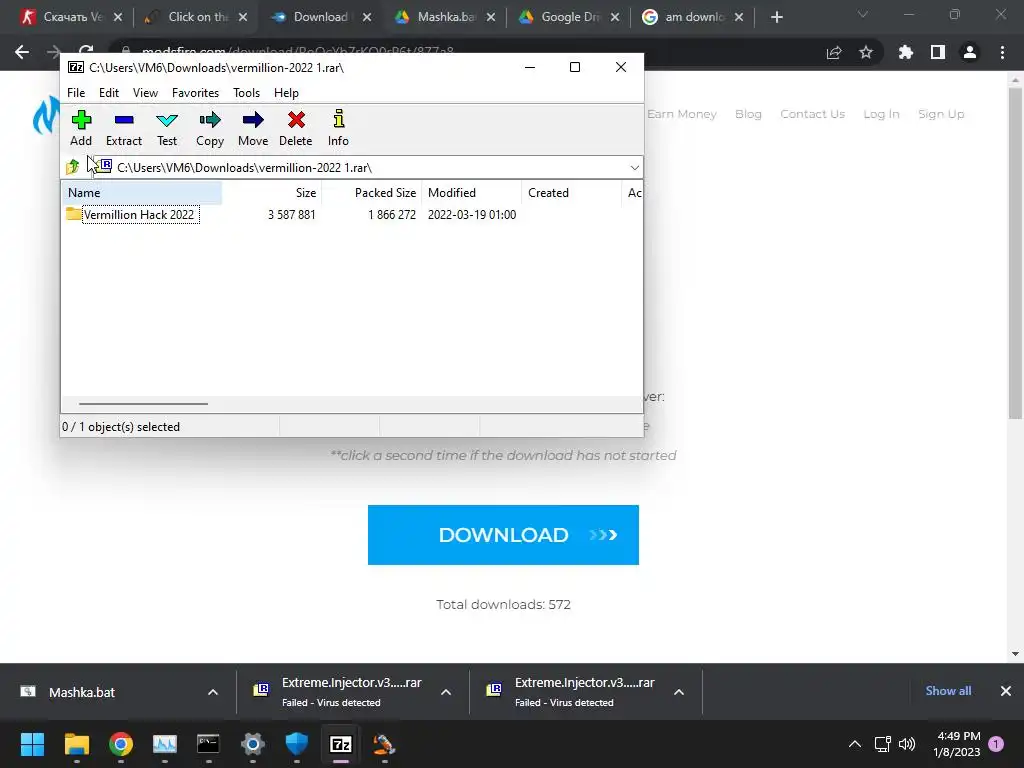Click the Log In link

pyautogui.click(x=881, y=114)
